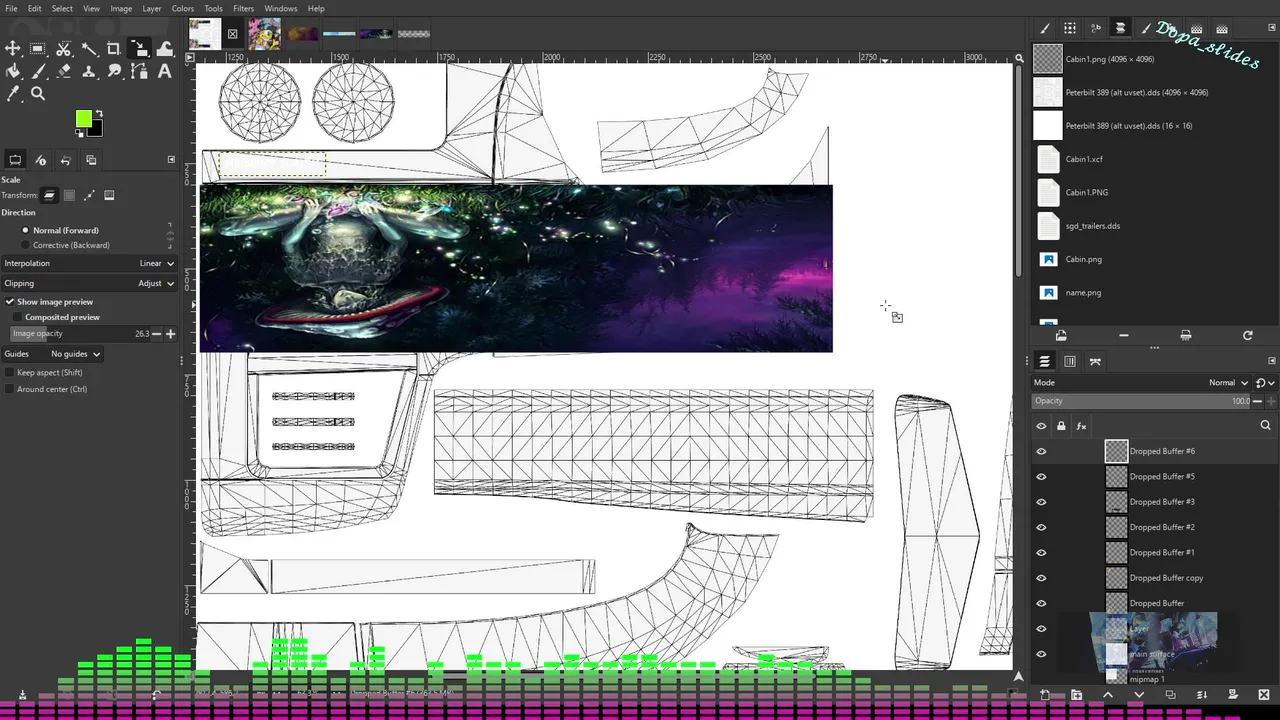Open the Layer menu
1280x720 pixels.
coord(152,8)
